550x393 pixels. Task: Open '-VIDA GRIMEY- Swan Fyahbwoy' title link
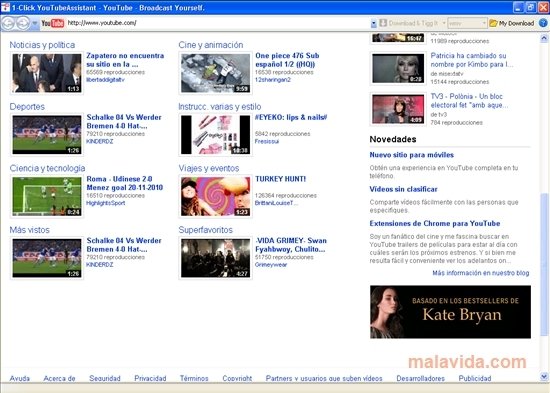click(291, 245)
